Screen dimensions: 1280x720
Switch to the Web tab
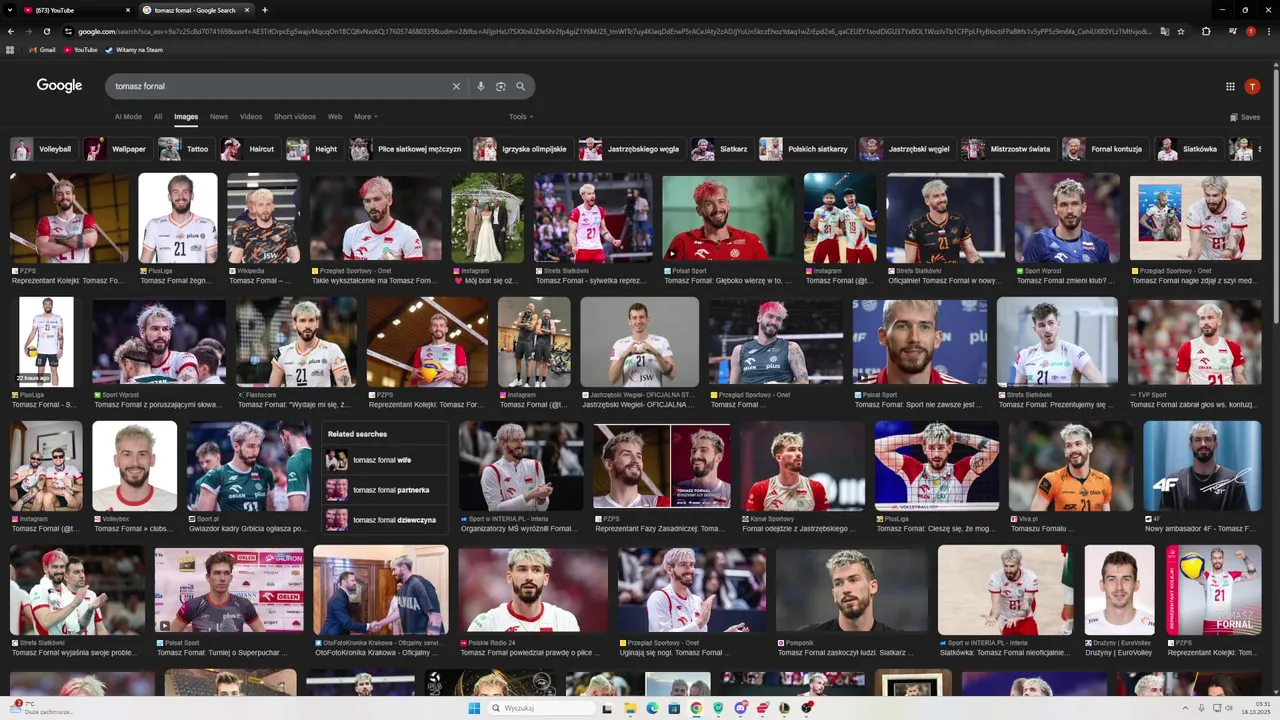coord(335,117)
